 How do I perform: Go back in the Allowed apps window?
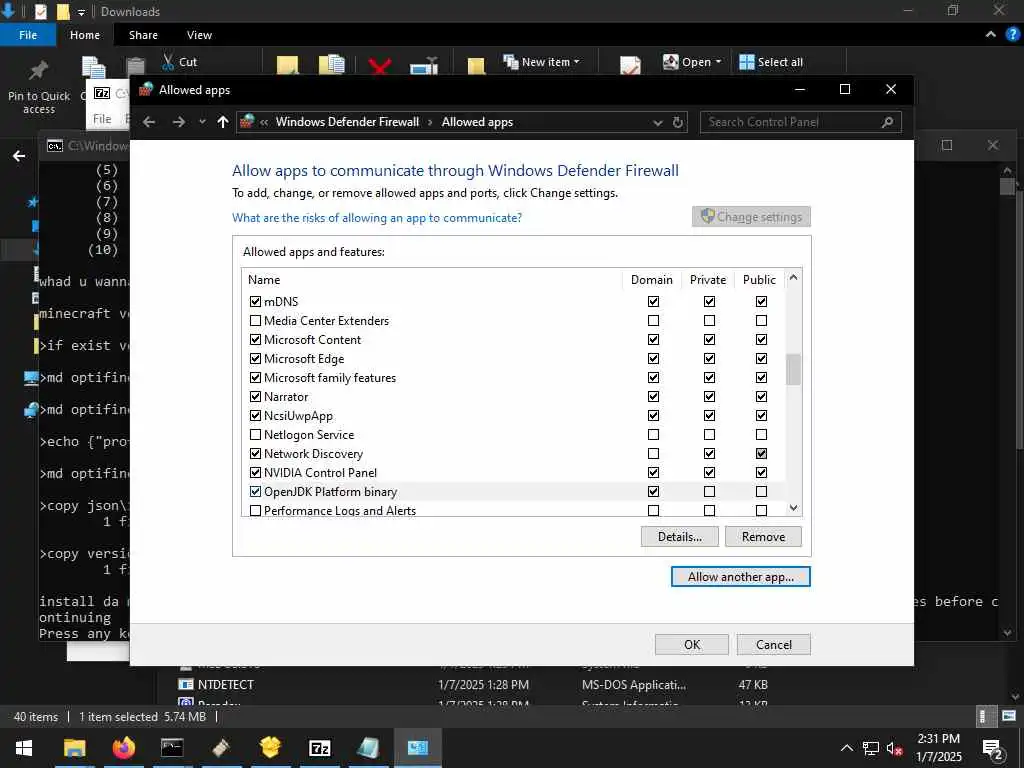pos(149,122)
